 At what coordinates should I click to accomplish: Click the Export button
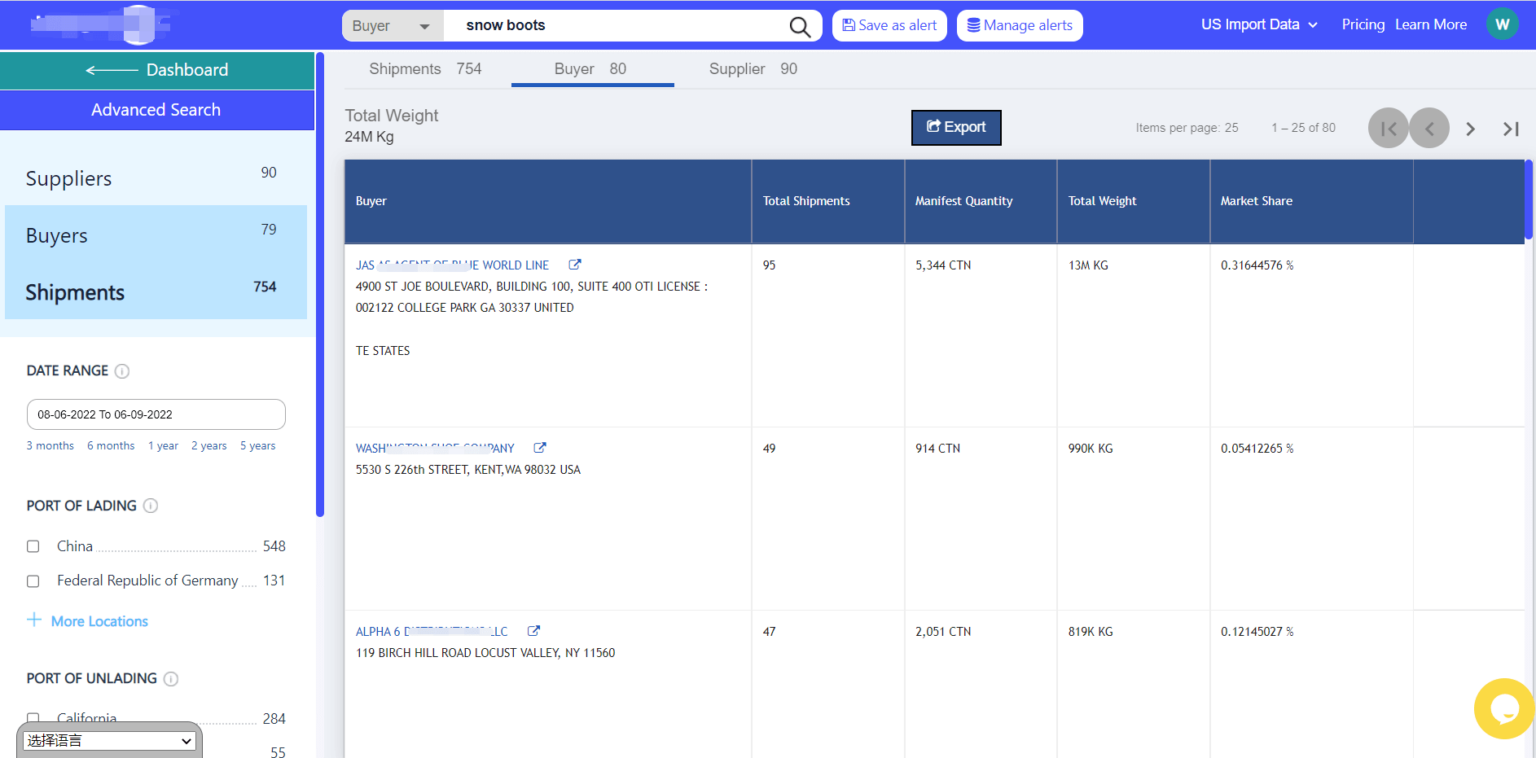[956, 127]
